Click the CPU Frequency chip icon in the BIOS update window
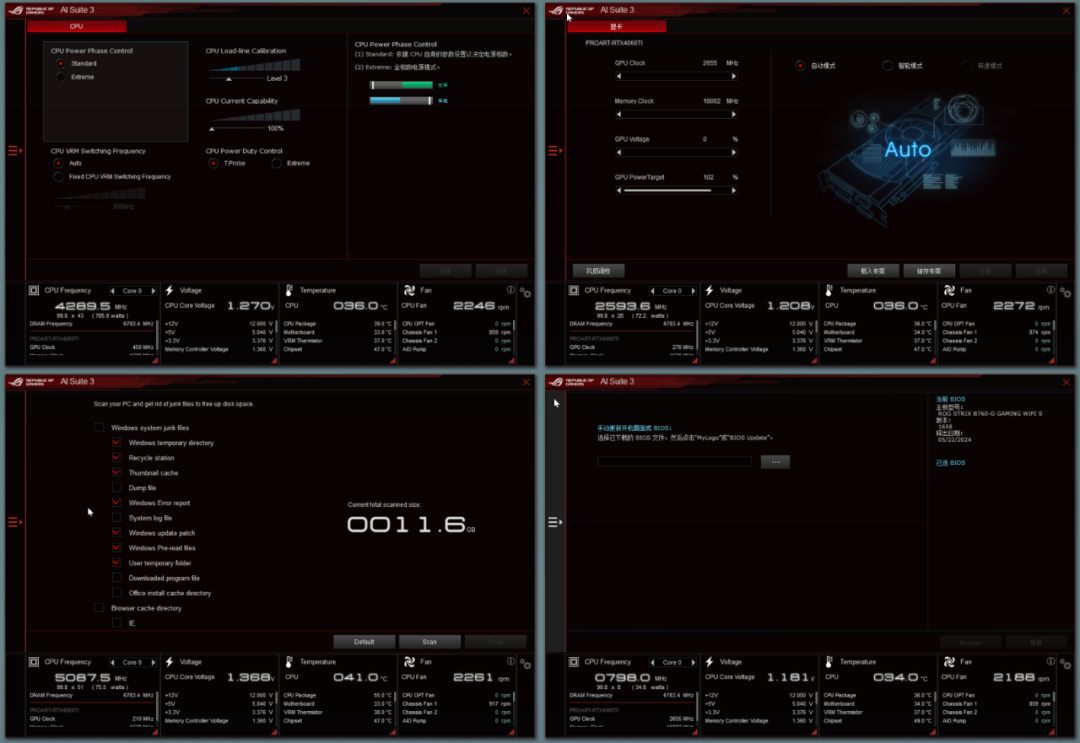The width and height of the screenshot is (1080, 743). click(574, 662)
